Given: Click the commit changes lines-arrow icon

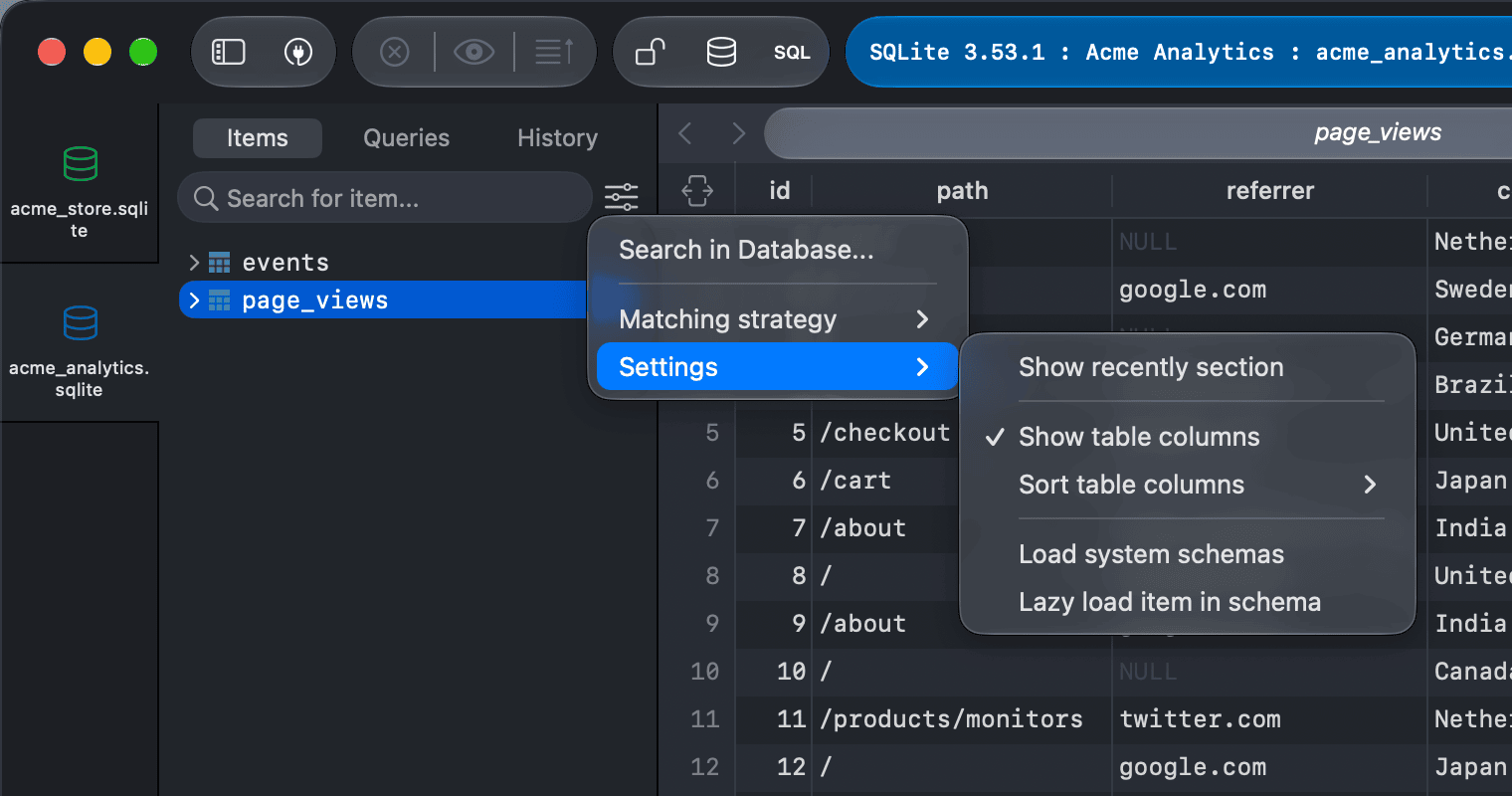Looking at the screenshot, I should click(x=554, y=52).
